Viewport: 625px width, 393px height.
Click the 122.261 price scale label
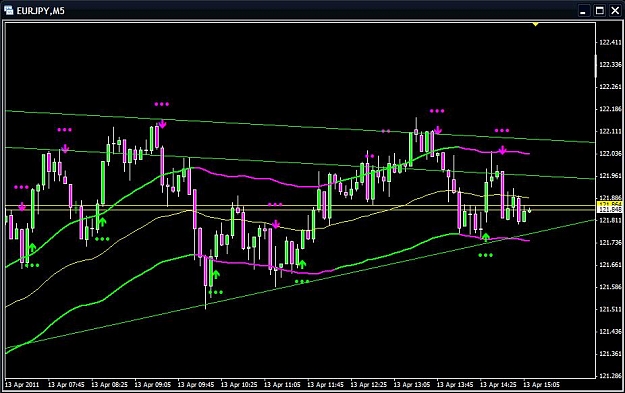tap(610, 87)
